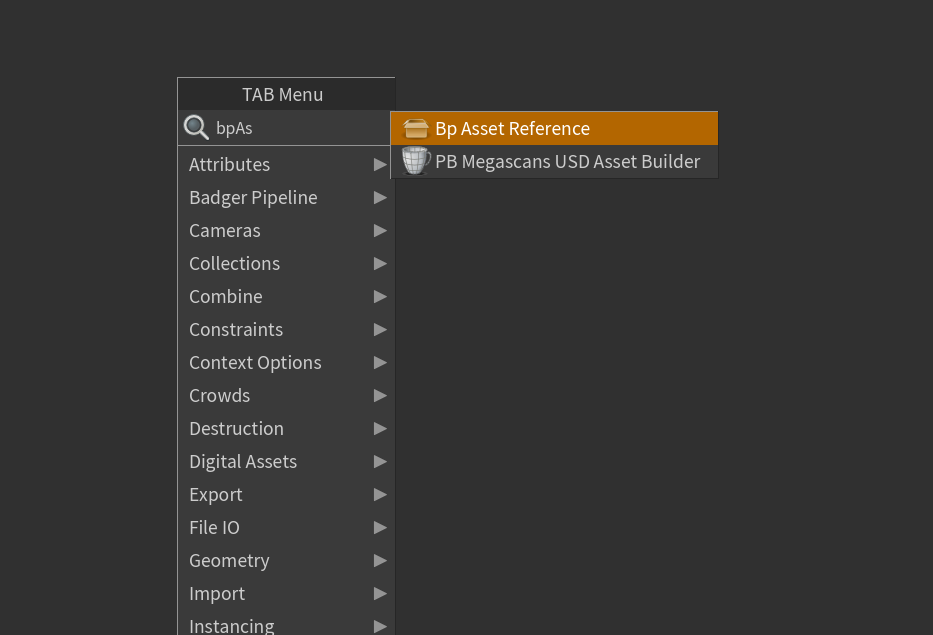Screen dimensions: 933x635
Task: Open the File IO category
Action: (x=215, y=527)
